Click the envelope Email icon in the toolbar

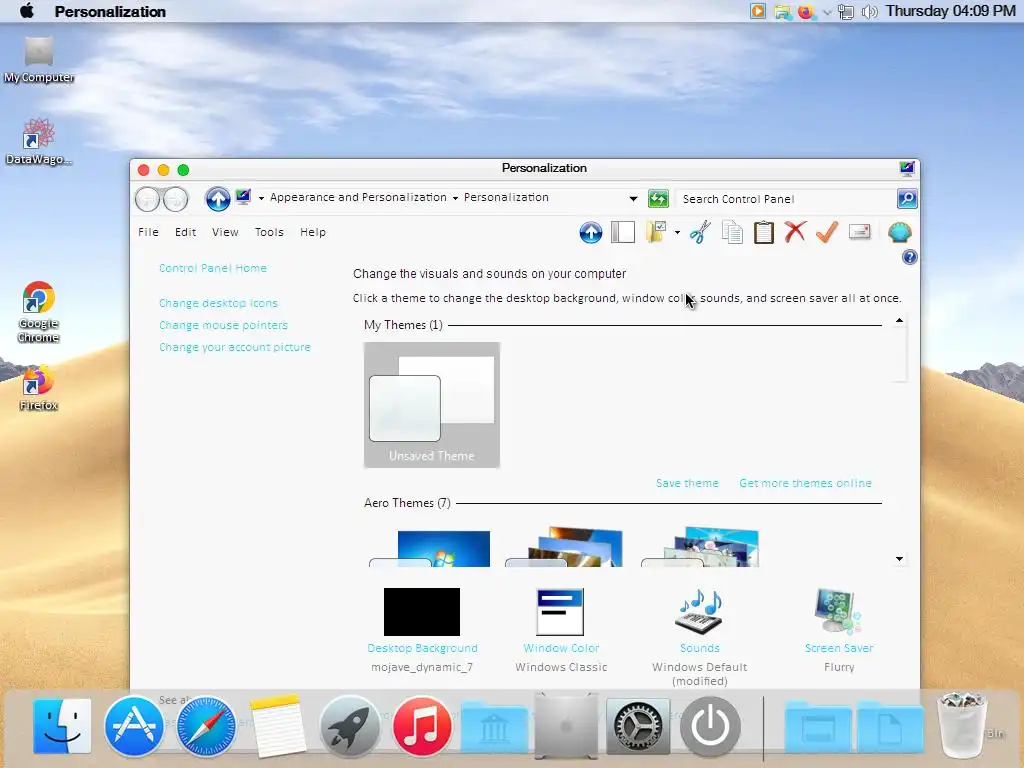click(859, 232)
